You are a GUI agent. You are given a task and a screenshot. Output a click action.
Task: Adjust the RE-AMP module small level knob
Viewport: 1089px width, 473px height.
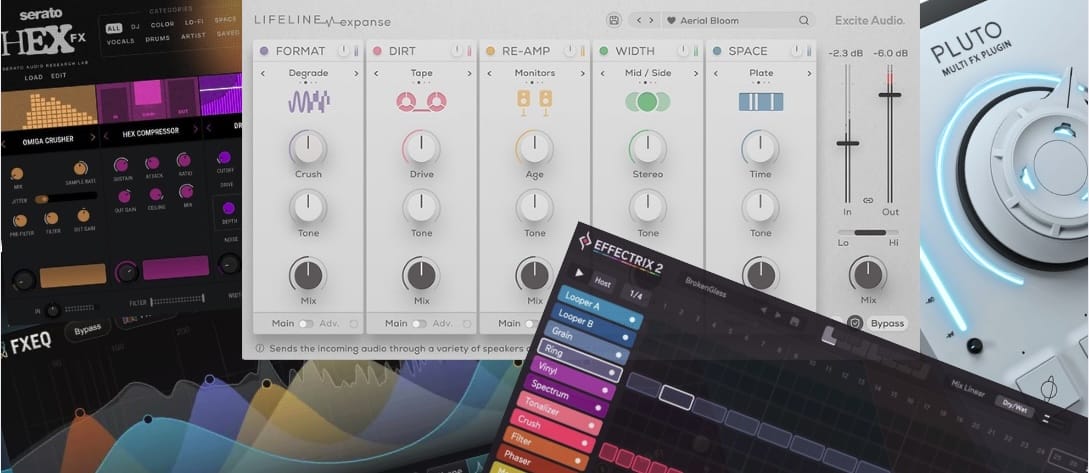coord(570,51)
